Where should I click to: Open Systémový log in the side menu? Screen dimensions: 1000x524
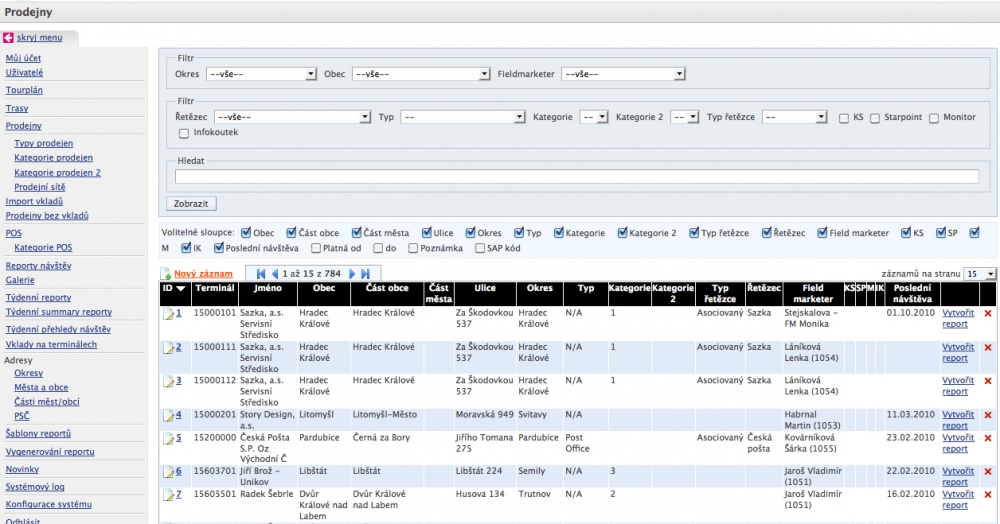point(35,487)
